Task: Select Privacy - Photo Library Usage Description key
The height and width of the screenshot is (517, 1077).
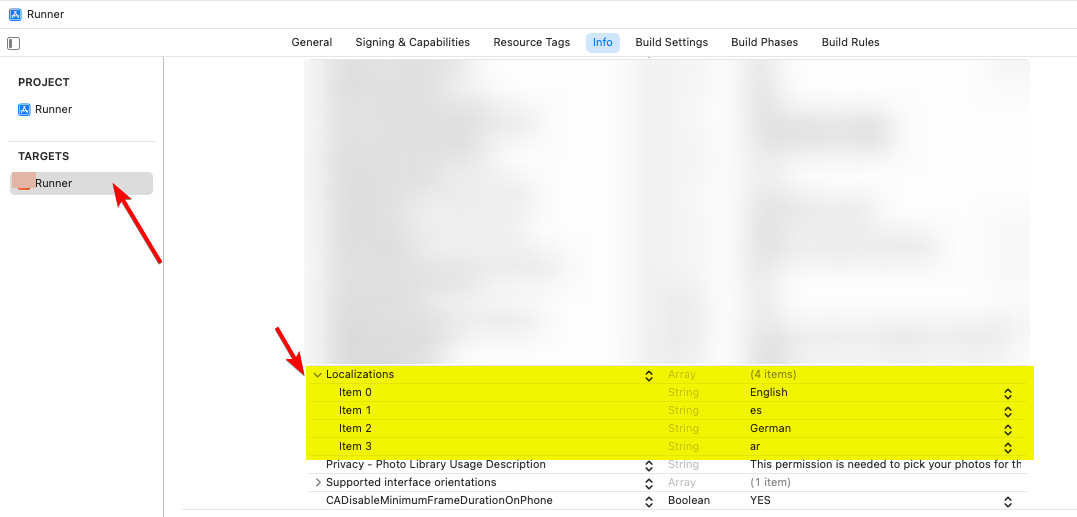Action: (x=435, y=464)
